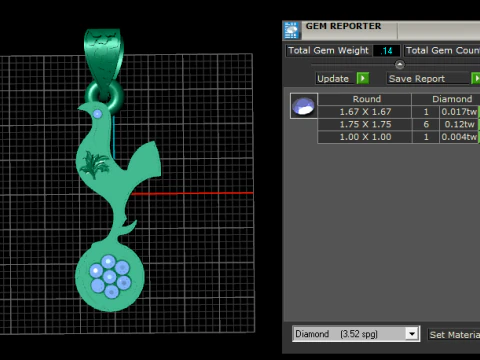The image size is (480, 360).
Task: Select the 1.67 X 1.67 size cell
Action: (x=365, y=112)
